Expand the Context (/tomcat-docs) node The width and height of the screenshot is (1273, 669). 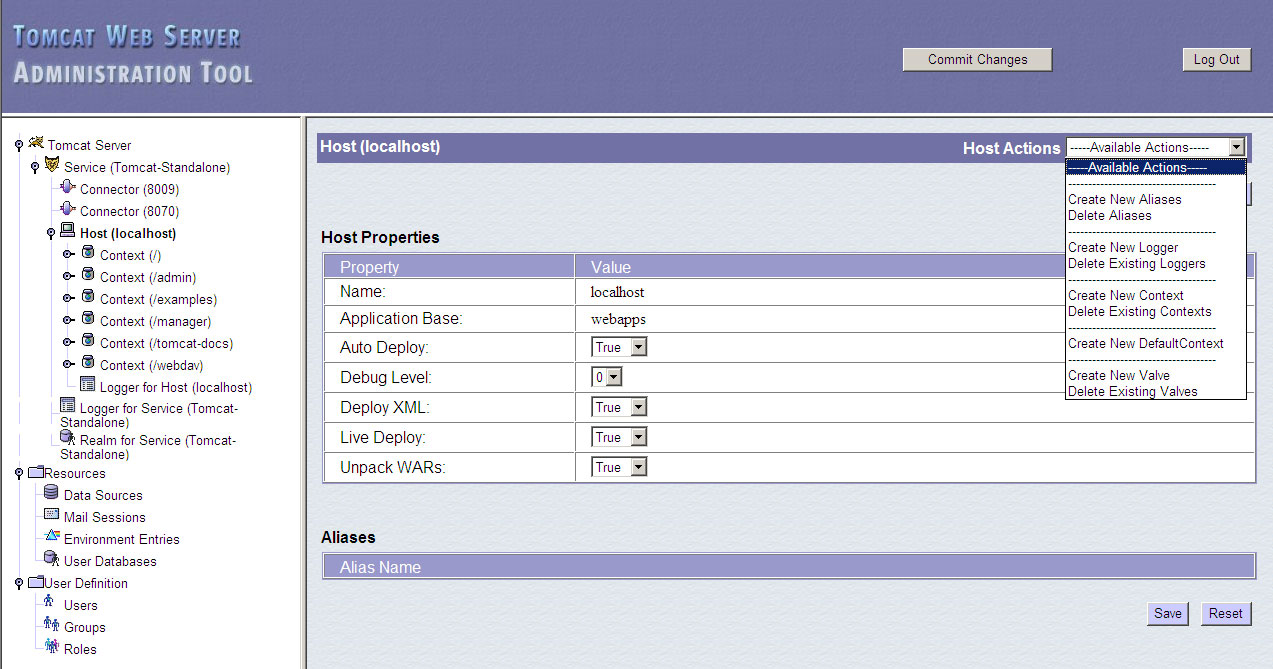pyautogui.click(x=69, y=343)
